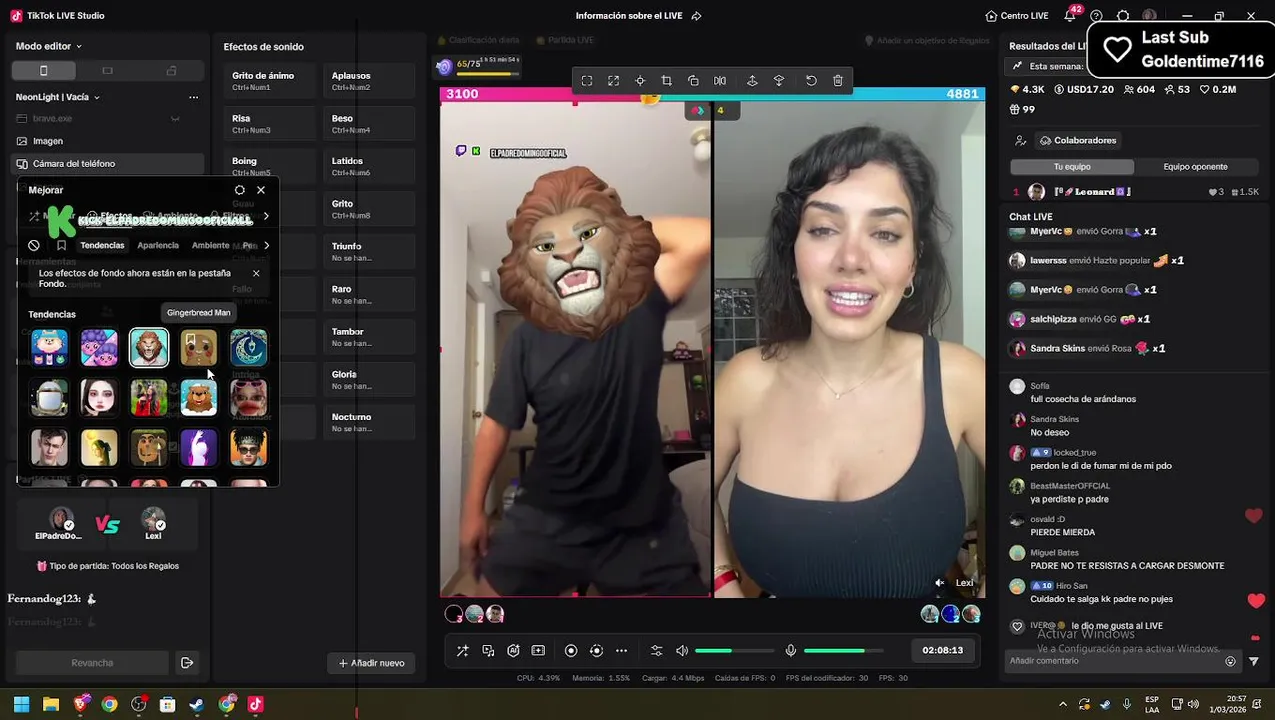
Task: Open the help question-mark icon in title bar
Action: tap(1097, 16)
